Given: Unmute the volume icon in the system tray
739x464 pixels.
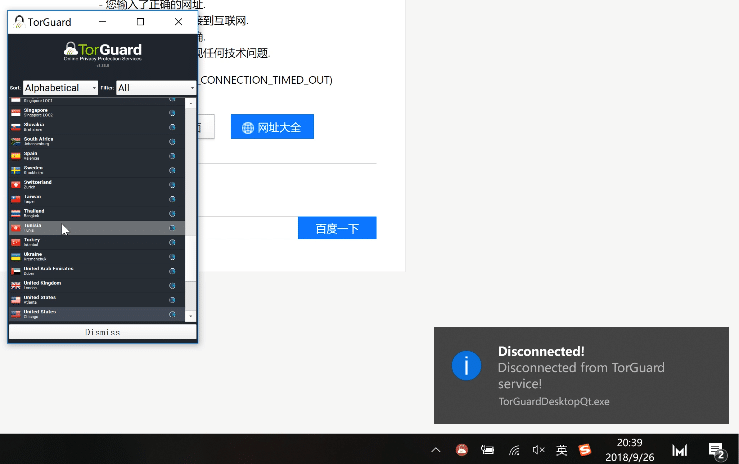Looking at the screenshot, I should click(x=538, y=450).
